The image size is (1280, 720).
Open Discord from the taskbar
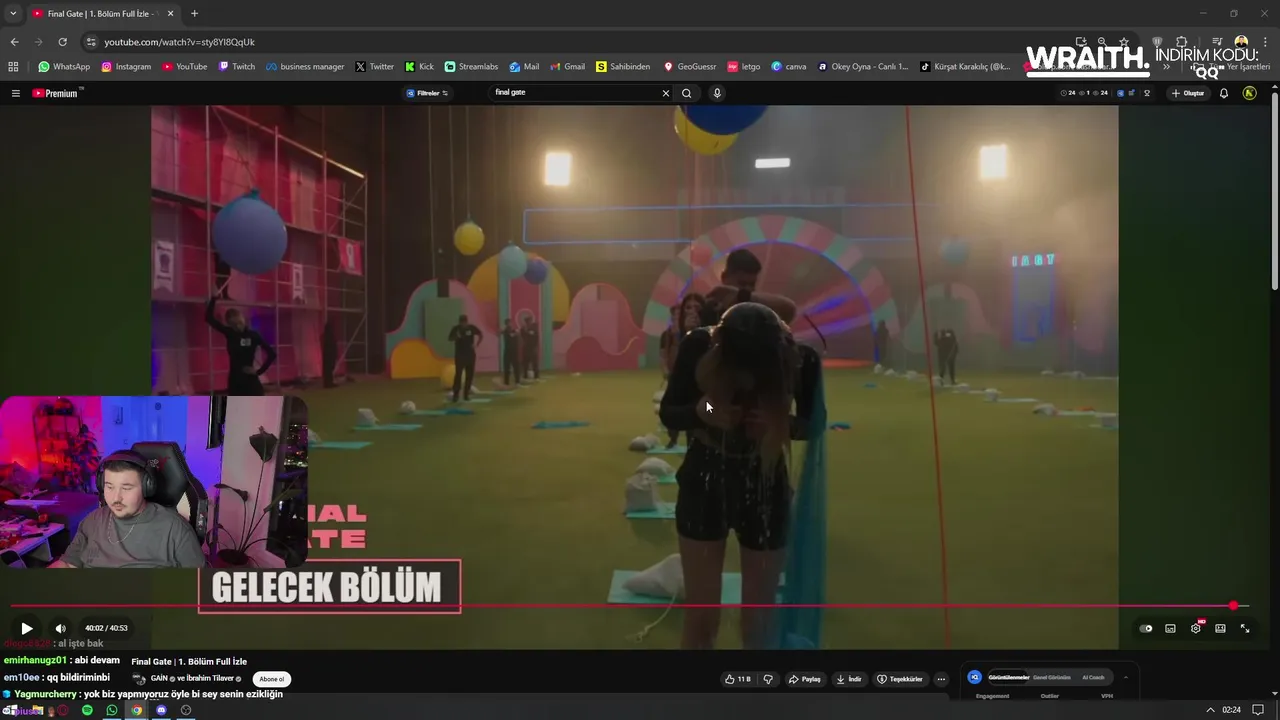pos(161,710)
